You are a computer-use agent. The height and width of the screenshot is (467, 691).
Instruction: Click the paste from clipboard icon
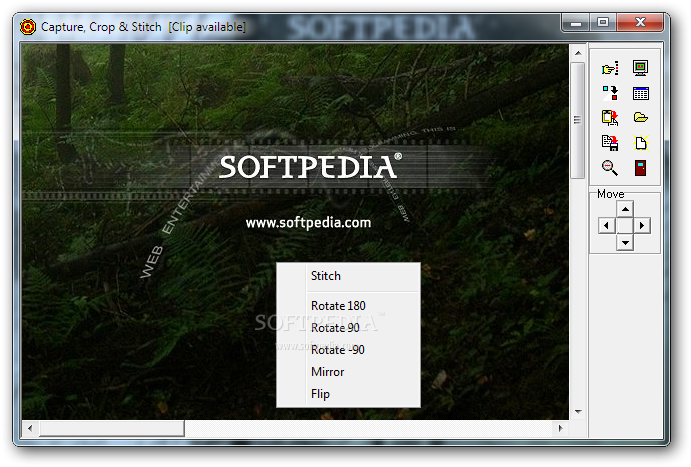pos(610,118)
